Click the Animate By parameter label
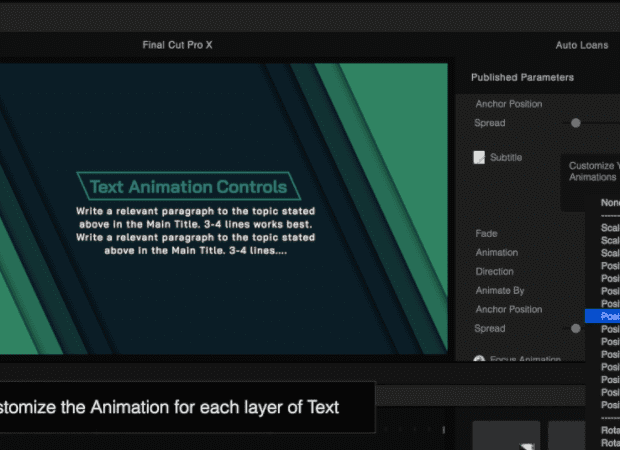Screen dimensions: 620x450 click(500, 290)
